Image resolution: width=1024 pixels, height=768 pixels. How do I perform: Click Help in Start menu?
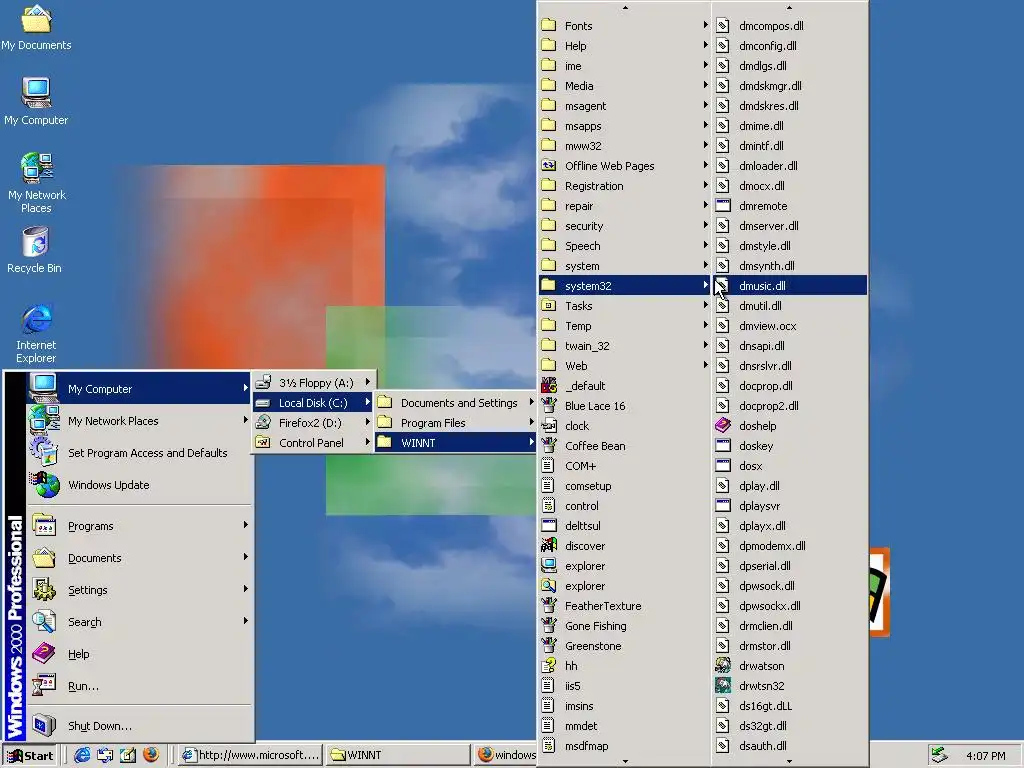138,654
